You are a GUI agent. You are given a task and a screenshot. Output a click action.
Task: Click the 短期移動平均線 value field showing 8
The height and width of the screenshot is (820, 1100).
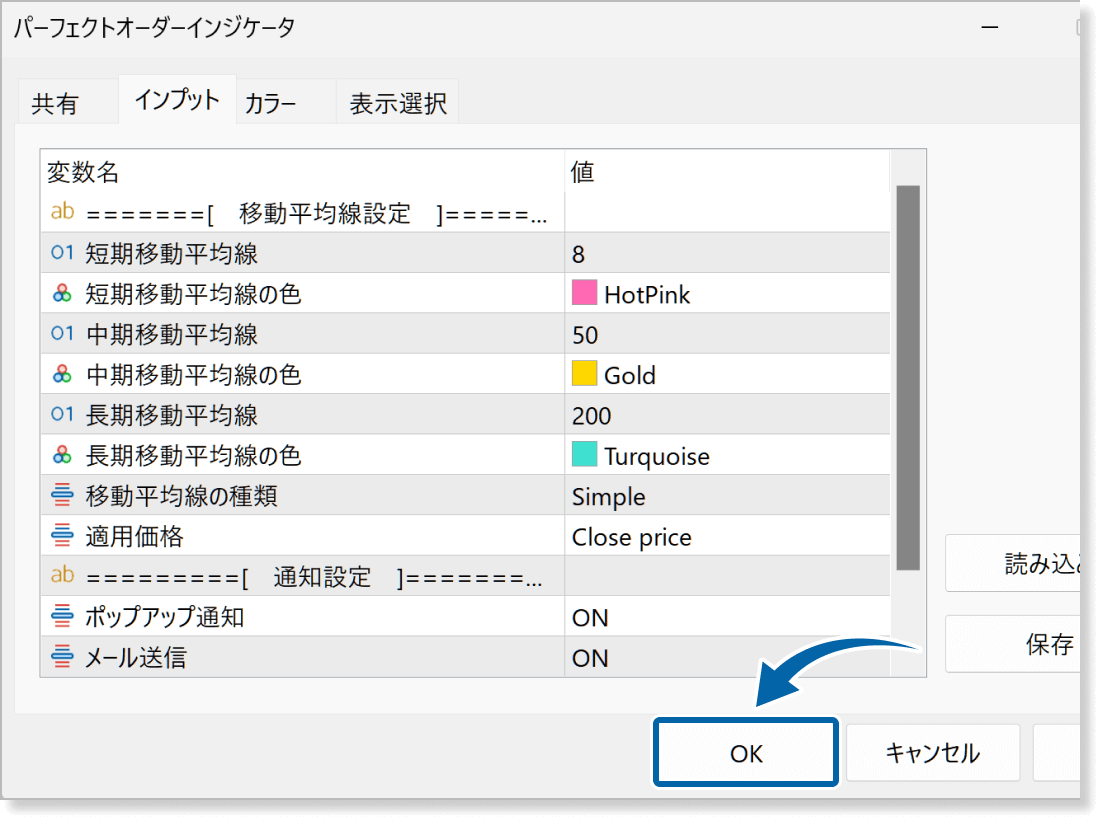(x=725, y=253)
